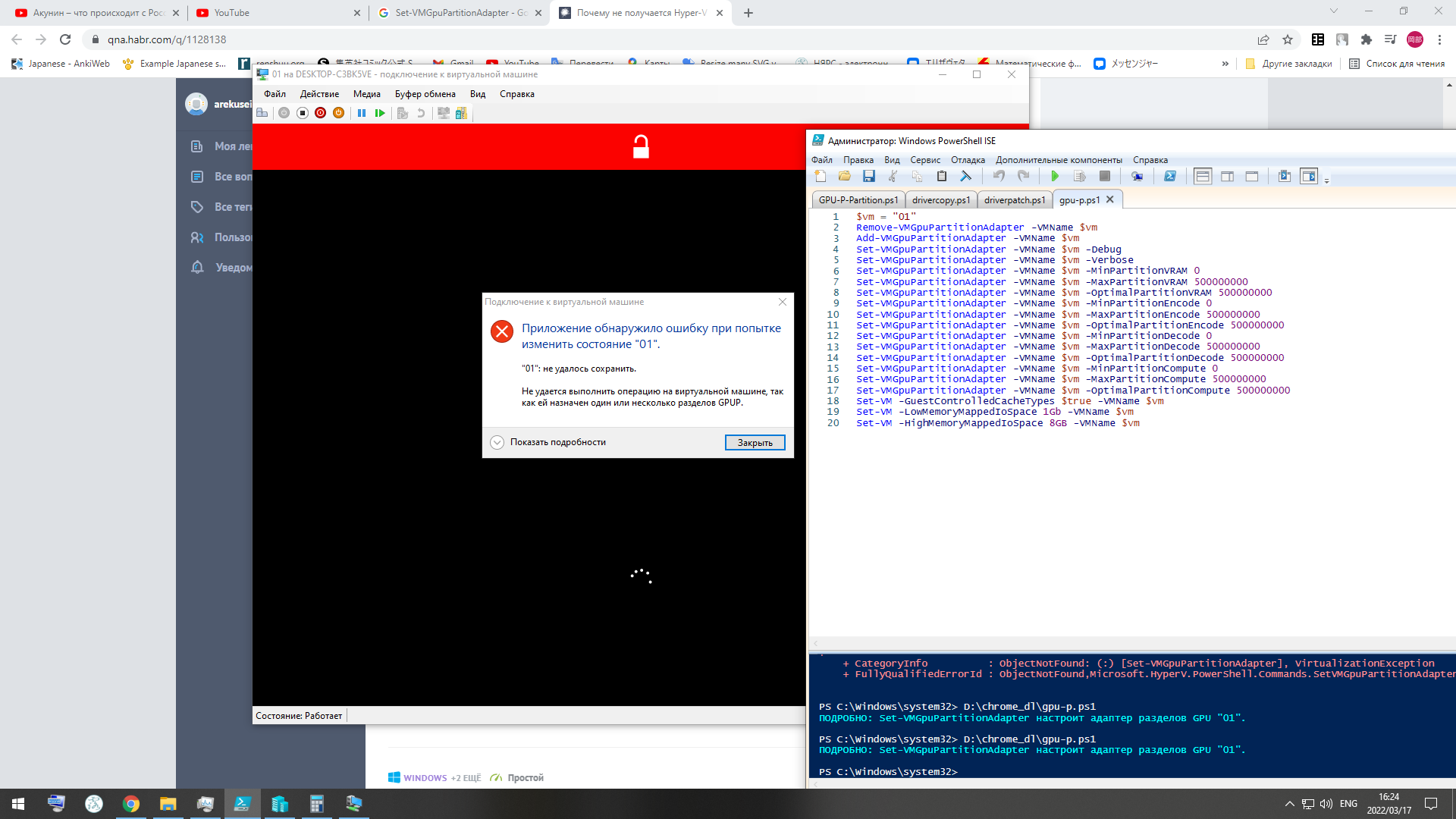Open the Chrome three-dot menu
Screen dimensions: 1456x819
(x=1439, y=39)
